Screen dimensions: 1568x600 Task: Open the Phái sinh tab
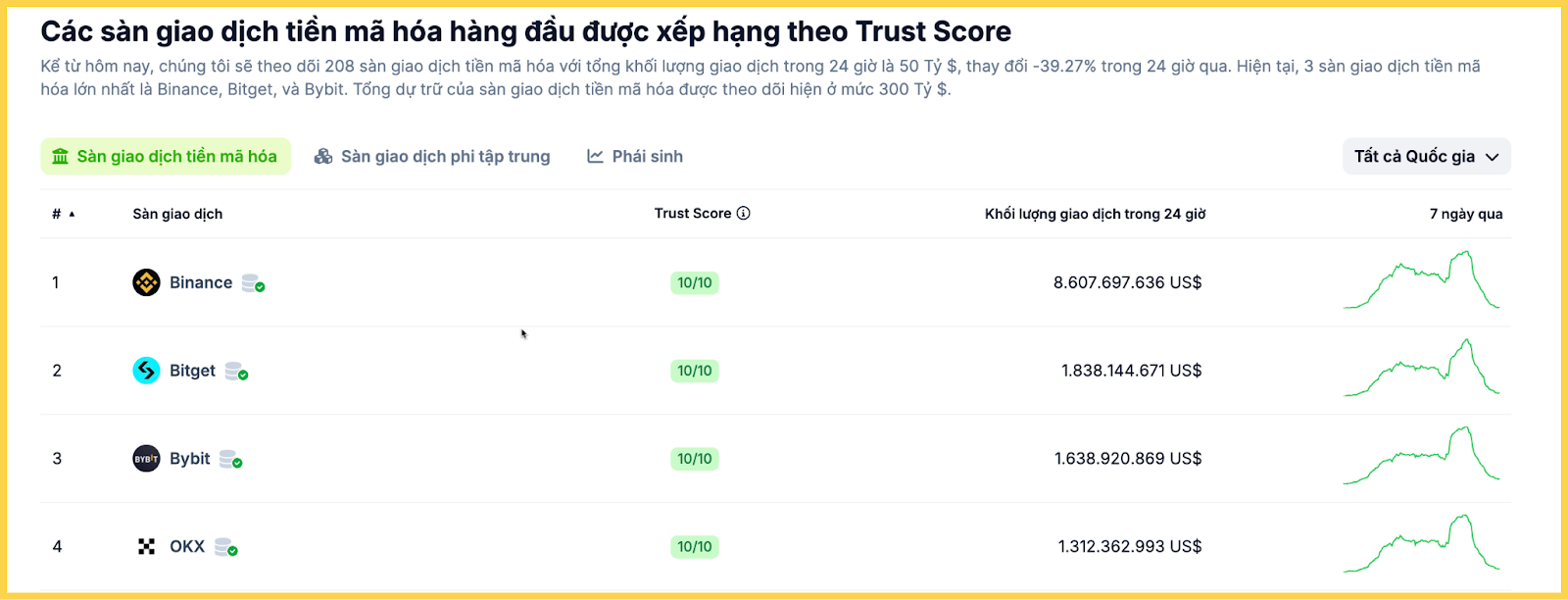646,155
